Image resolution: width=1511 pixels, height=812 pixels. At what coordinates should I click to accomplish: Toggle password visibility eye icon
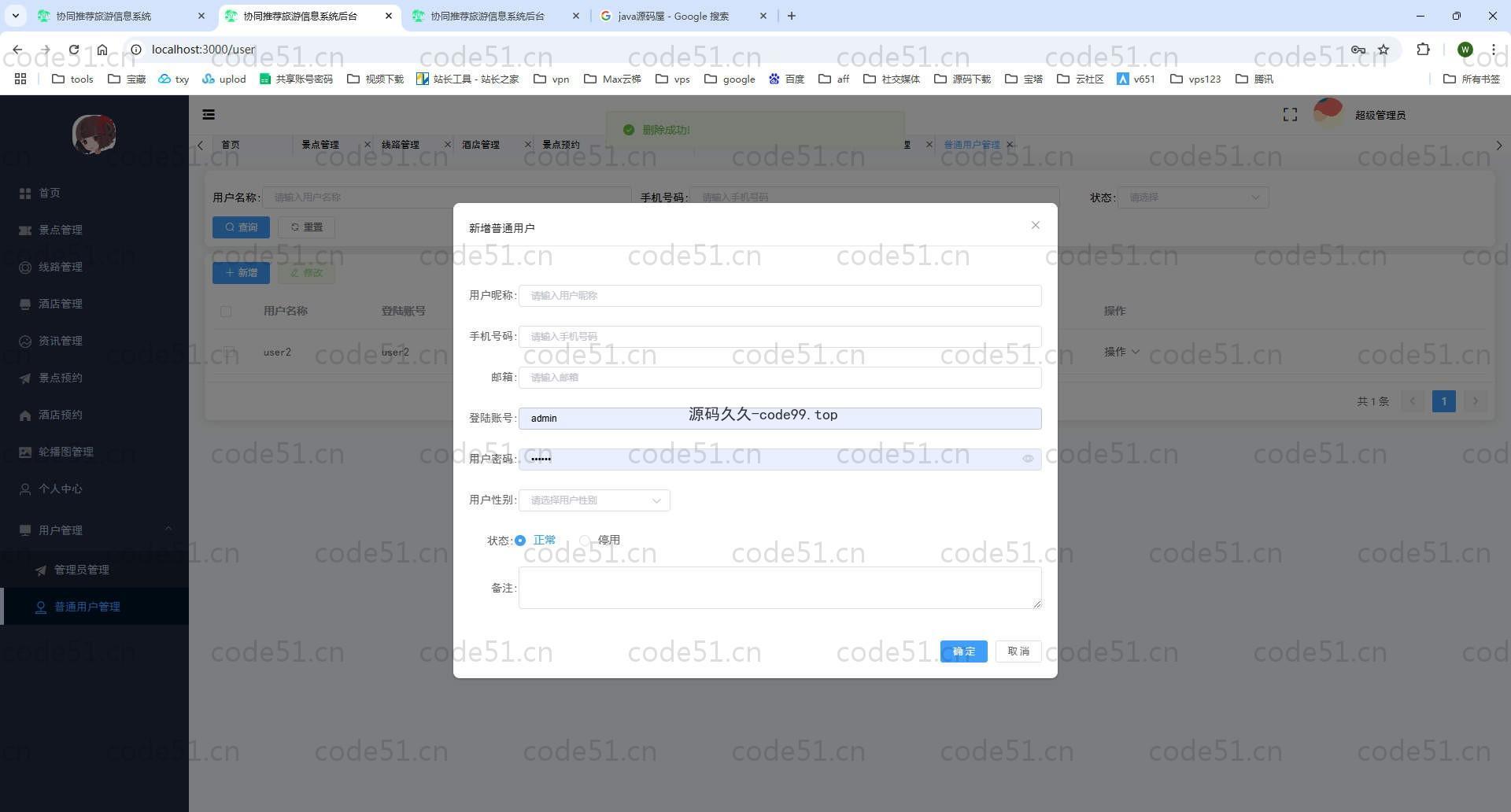(1028, 459)
